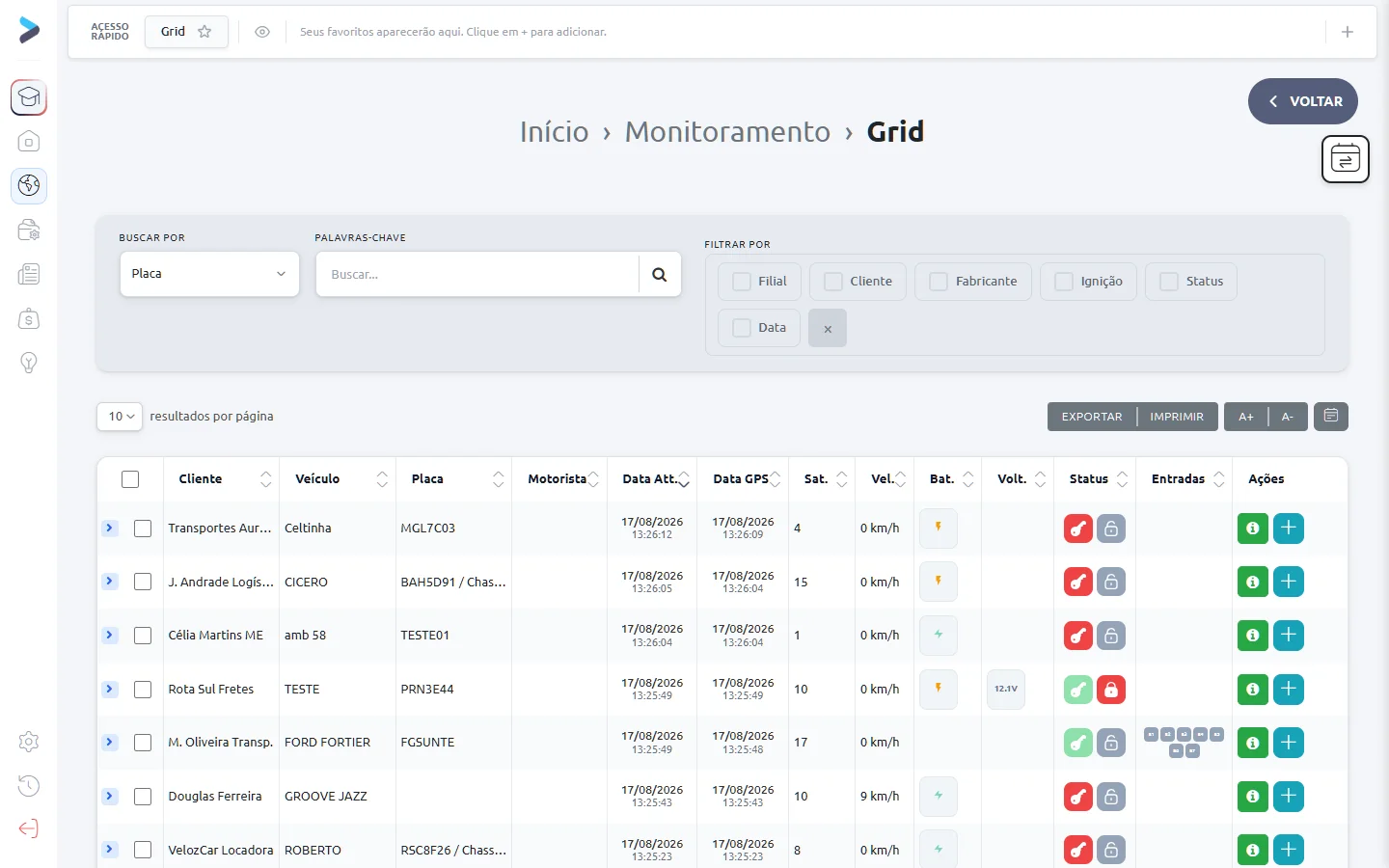
Task: Click the VOLTAR button
Action: (x=1303, y=101)
